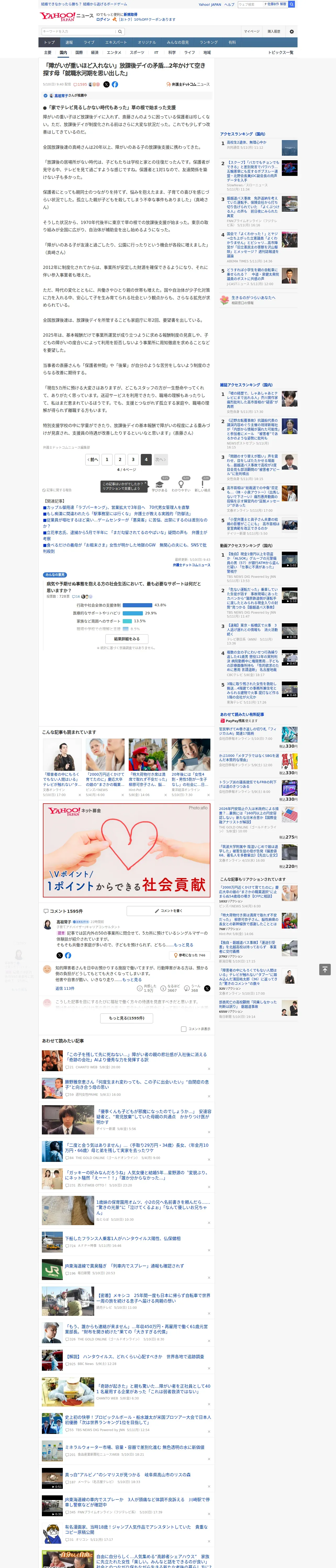Expand the comment with the first もっと見る link
Viewport: 336px width, 1568px height.
pos(183,945)
